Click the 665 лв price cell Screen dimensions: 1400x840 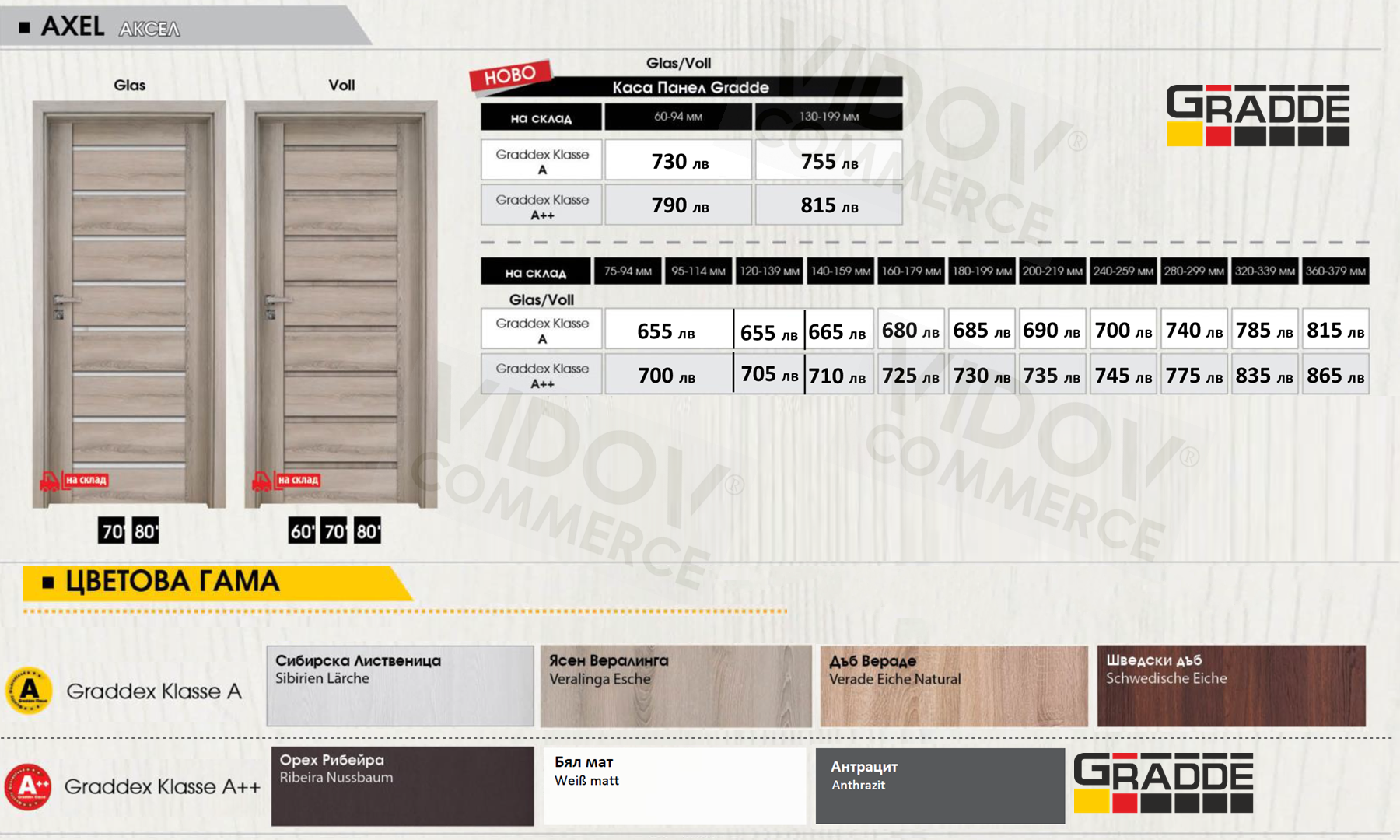[840, 330]
